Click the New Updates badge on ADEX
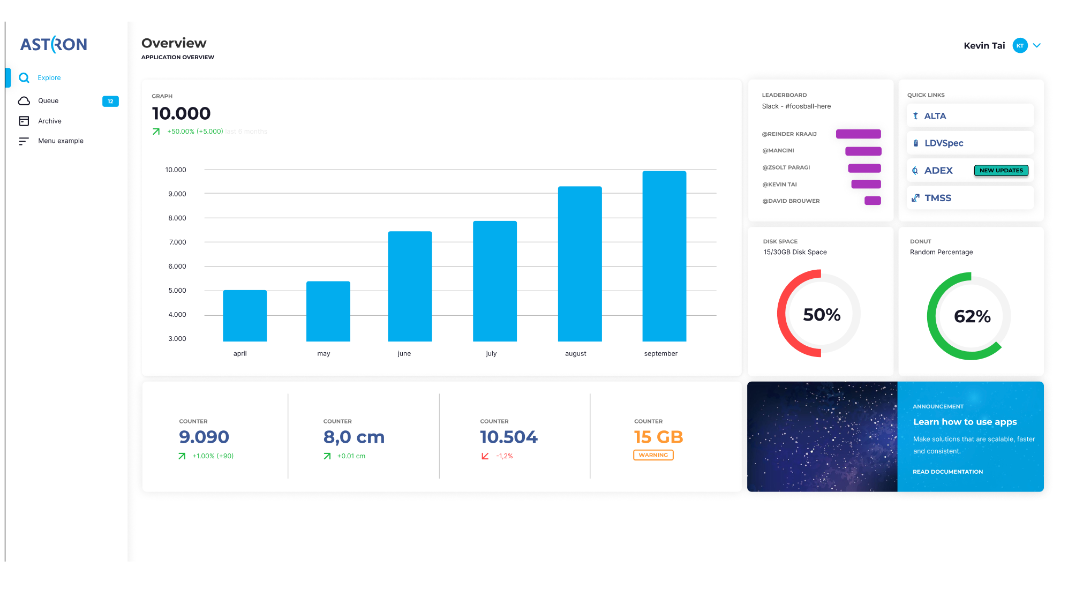Screen dimensions: 1068x598 (1000, 171)
